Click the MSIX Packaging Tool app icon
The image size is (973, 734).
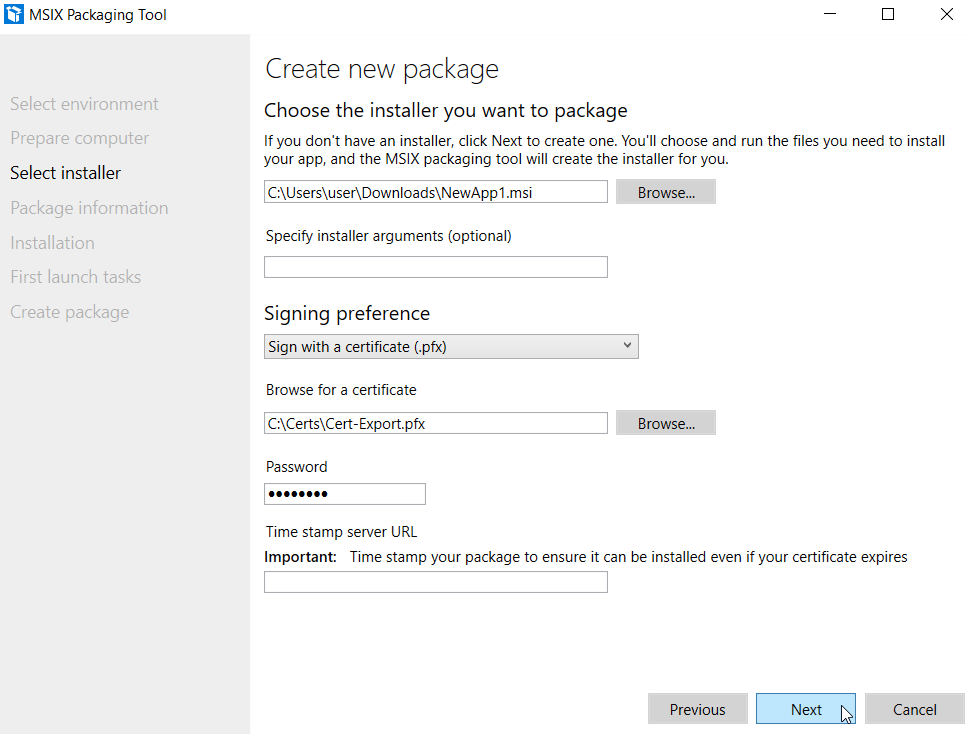(14, 14)
